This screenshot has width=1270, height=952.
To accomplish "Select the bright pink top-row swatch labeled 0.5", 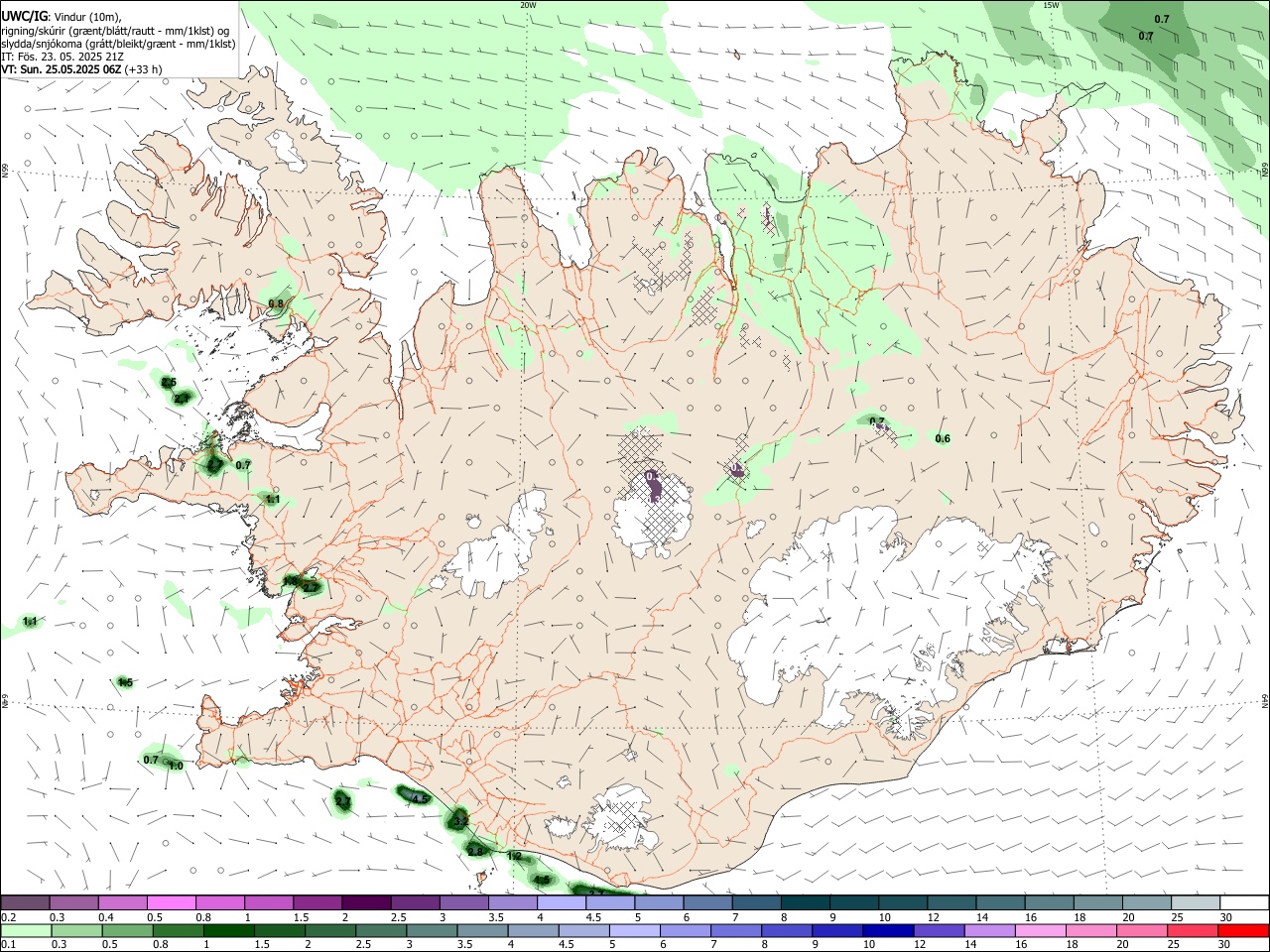I will [171, 902].
